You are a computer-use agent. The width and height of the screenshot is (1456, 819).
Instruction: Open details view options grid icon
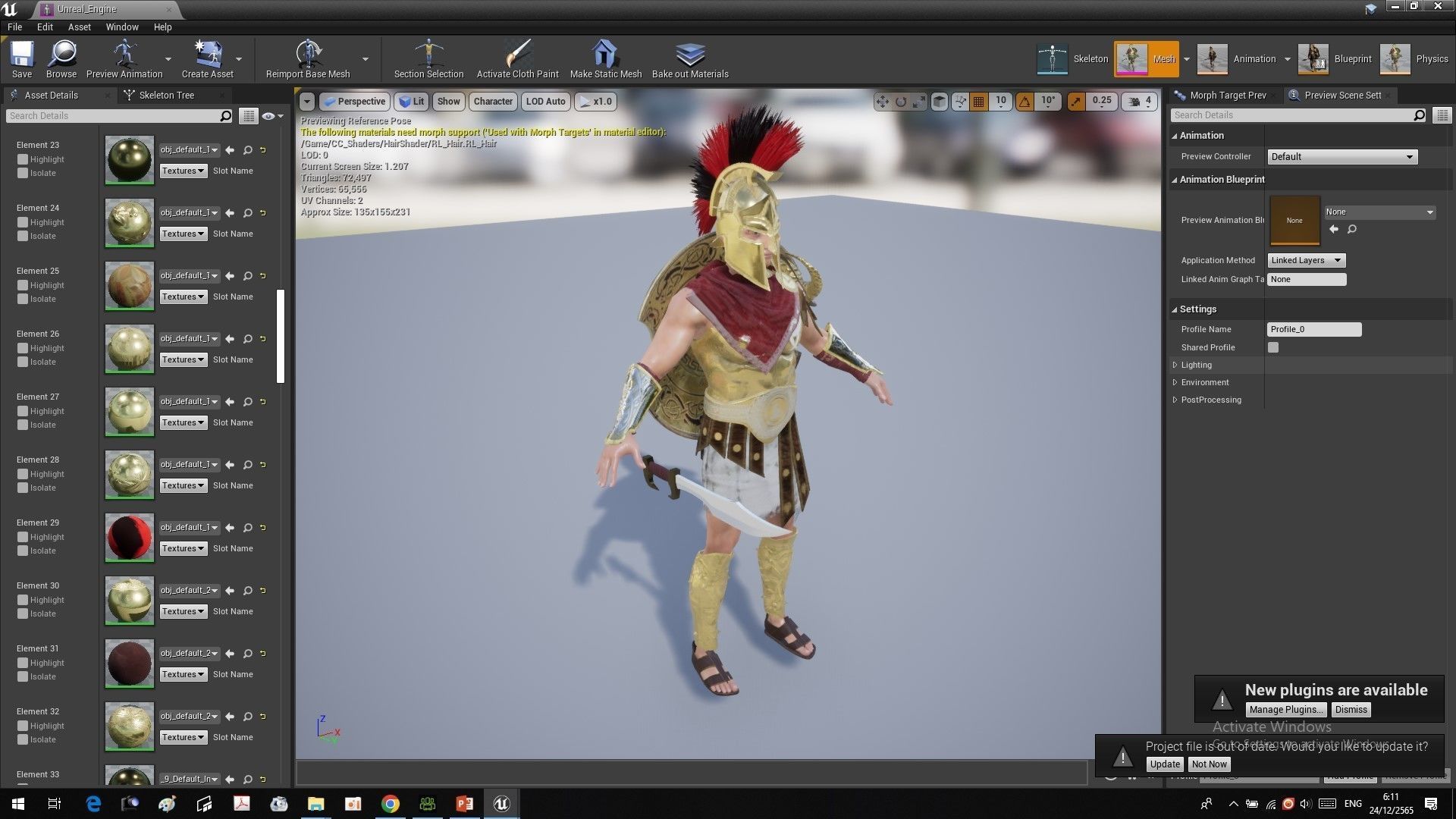(248, 116)
